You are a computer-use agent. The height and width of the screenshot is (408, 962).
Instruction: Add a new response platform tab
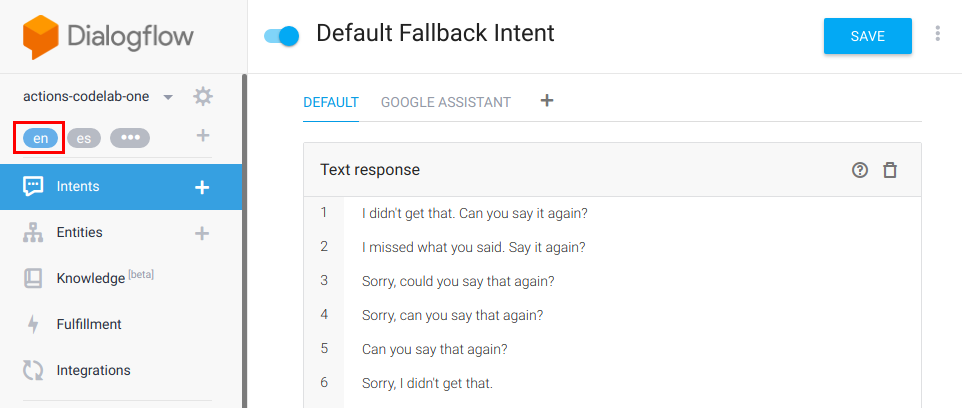pos(547,101)
